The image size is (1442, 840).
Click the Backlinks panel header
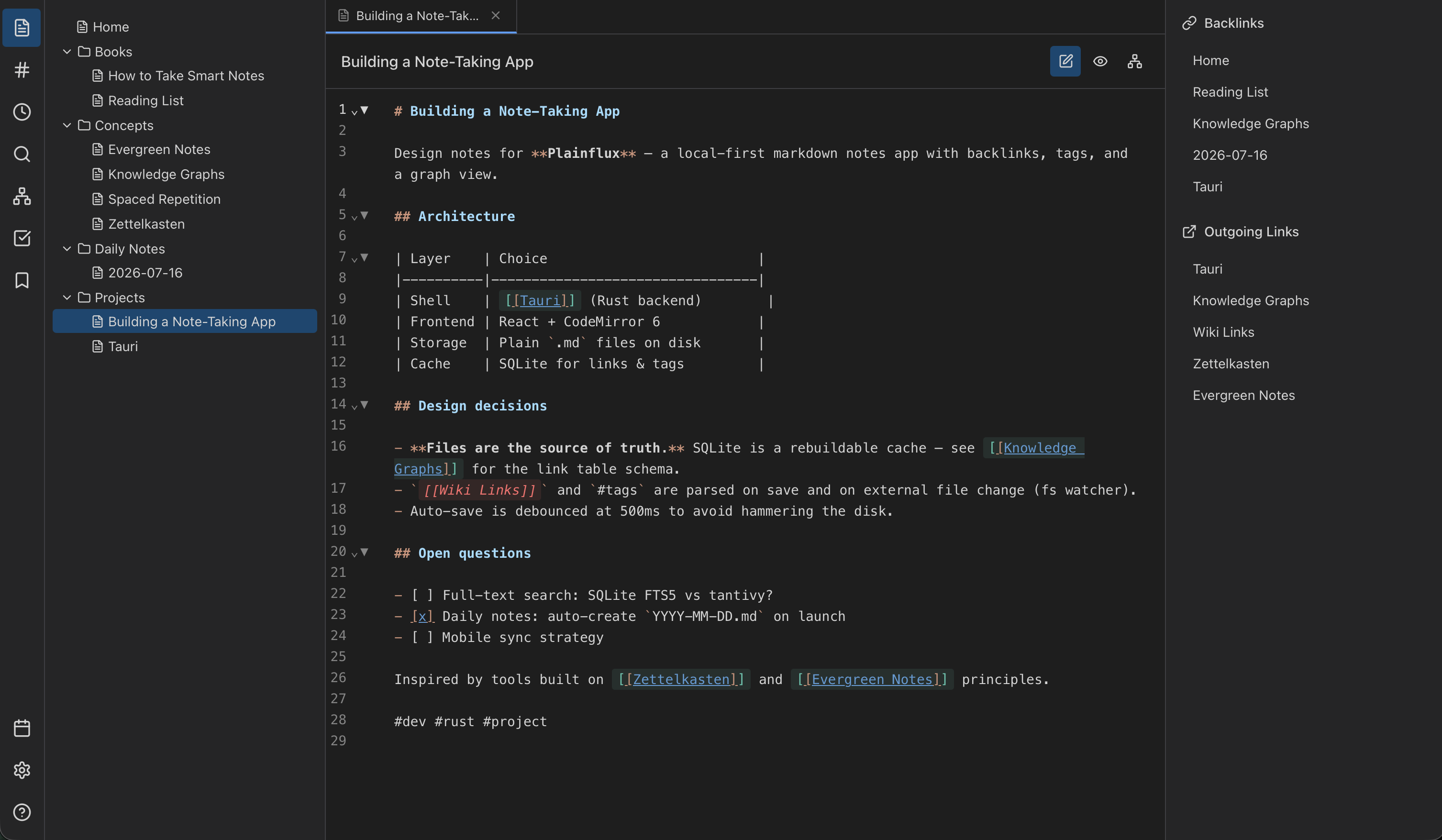pyautogui.click(x=1223, y=23)
